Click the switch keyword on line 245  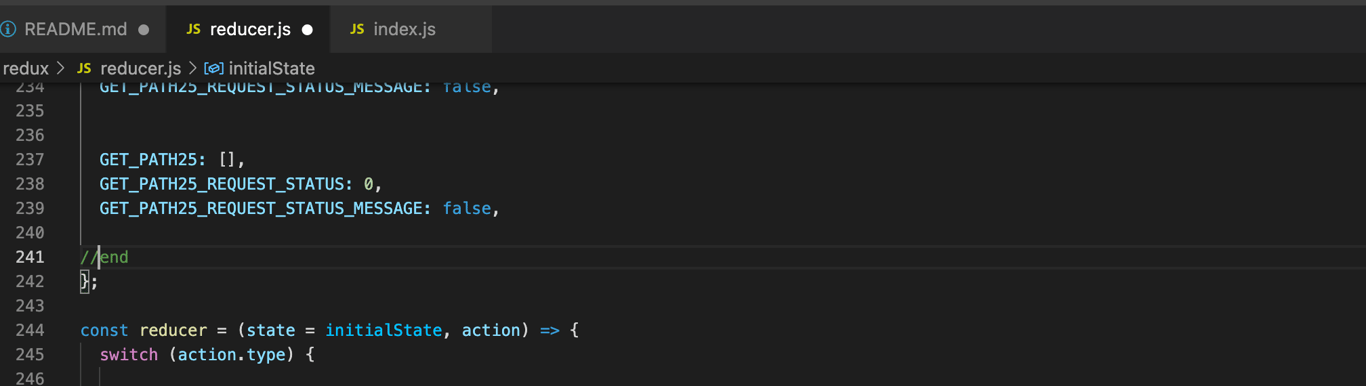pyautogui.click(x=129, y=354)
